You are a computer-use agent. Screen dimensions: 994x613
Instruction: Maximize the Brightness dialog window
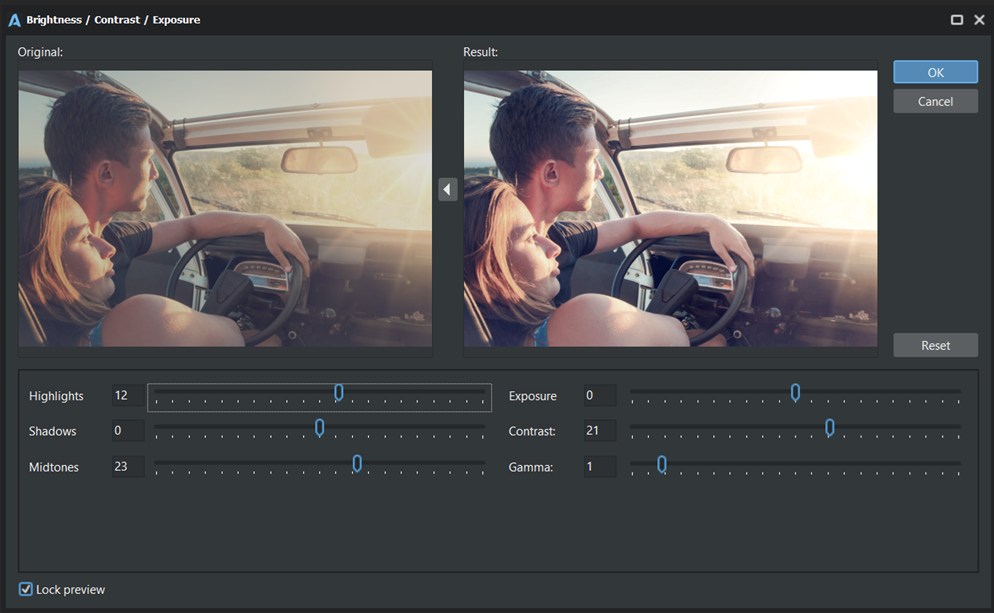pos(957,20)
